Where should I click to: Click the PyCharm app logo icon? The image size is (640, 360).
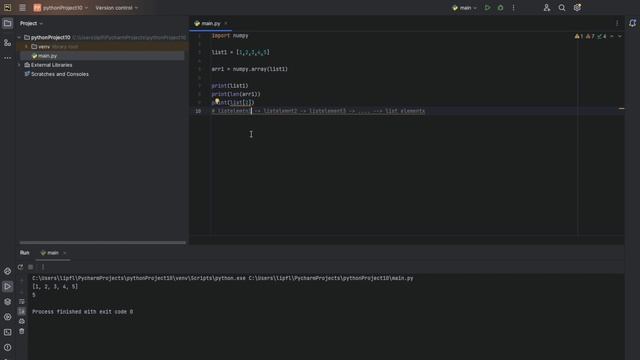[x=7, y=8]
